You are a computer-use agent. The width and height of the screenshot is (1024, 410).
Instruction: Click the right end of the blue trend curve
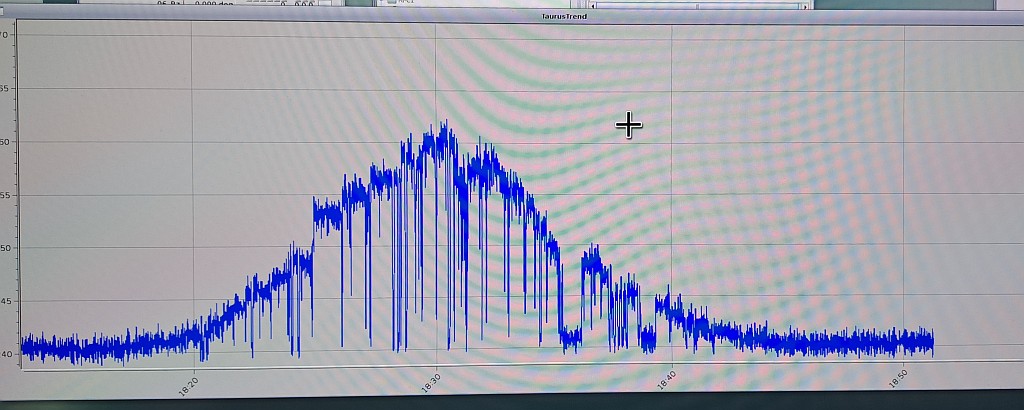point(932,343)
